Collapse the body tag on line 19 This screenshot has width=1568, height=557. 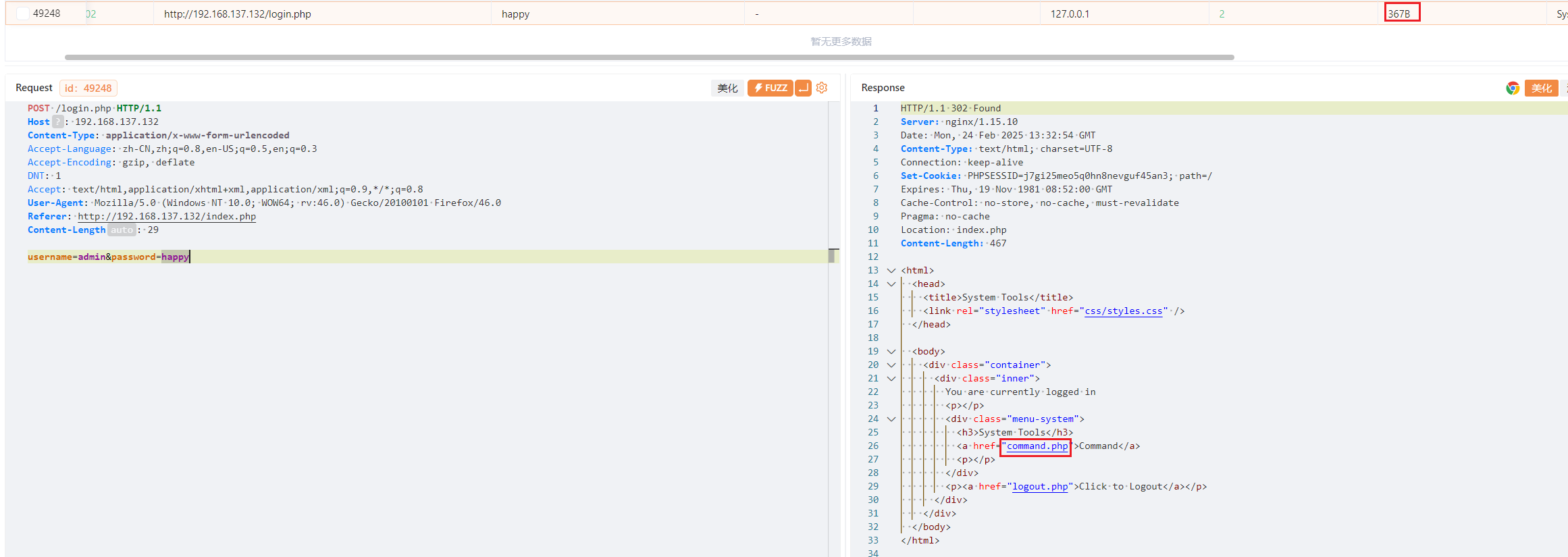click(891, 351)
